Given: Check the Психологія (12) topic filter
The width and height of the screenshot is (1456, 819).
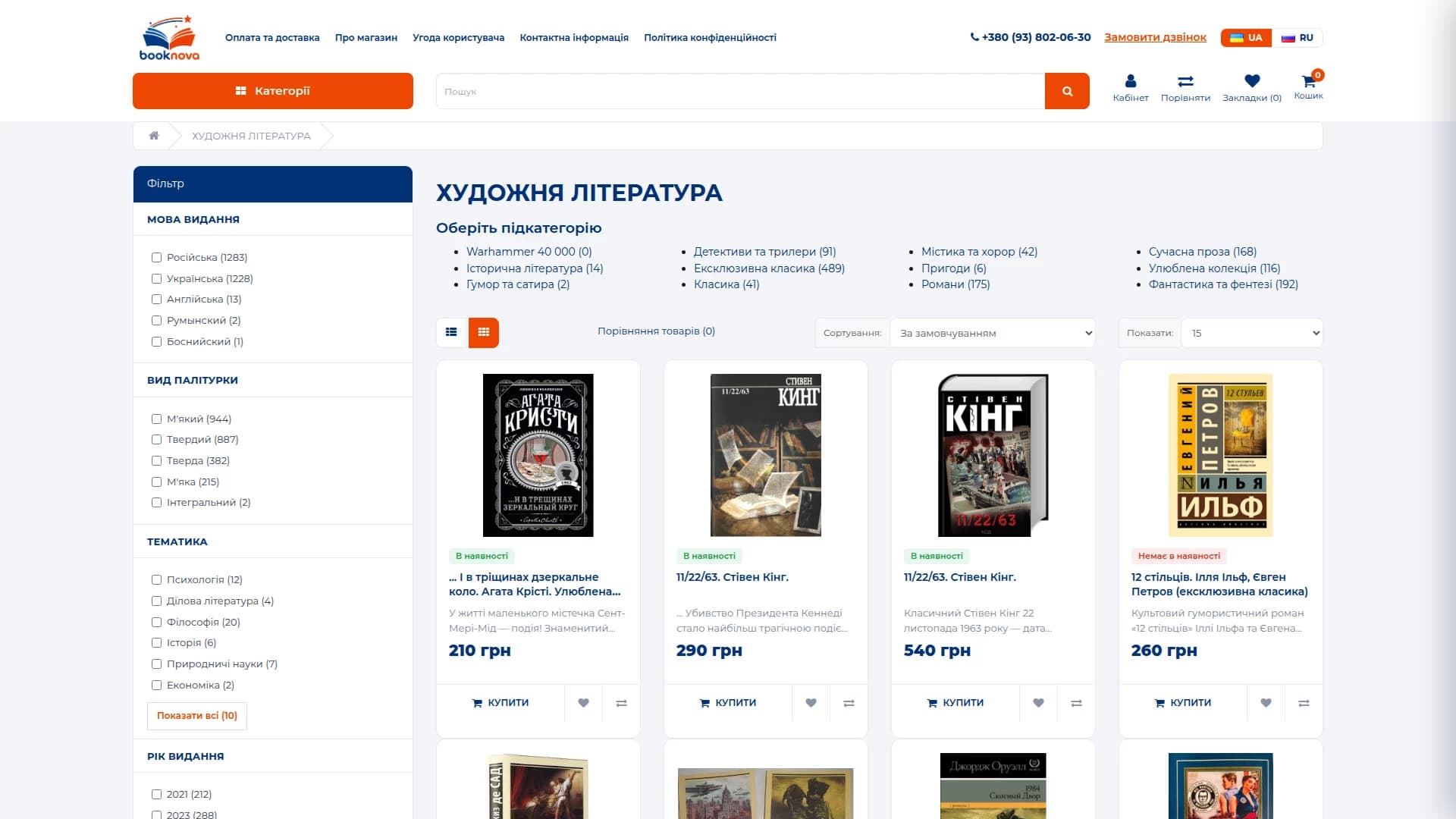Looking at the screenshot, I should [x=156, y=580].
